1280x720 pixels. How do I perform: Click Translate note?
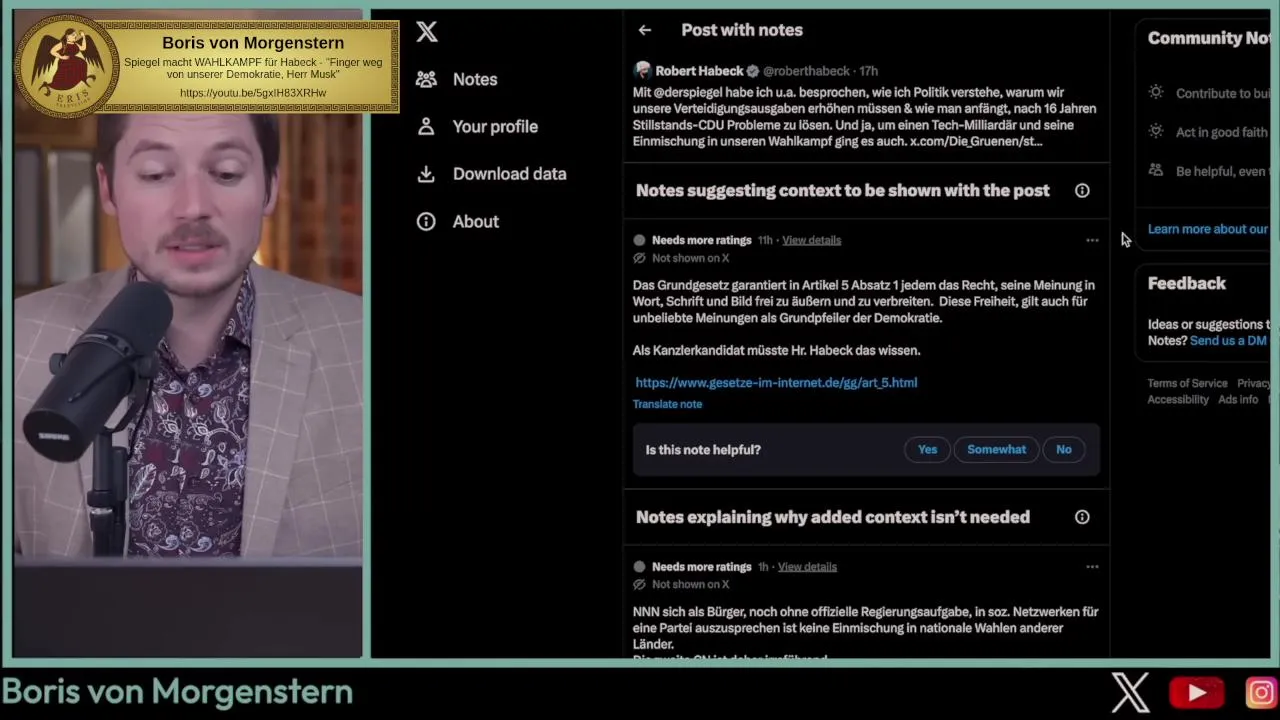point(667,404)
